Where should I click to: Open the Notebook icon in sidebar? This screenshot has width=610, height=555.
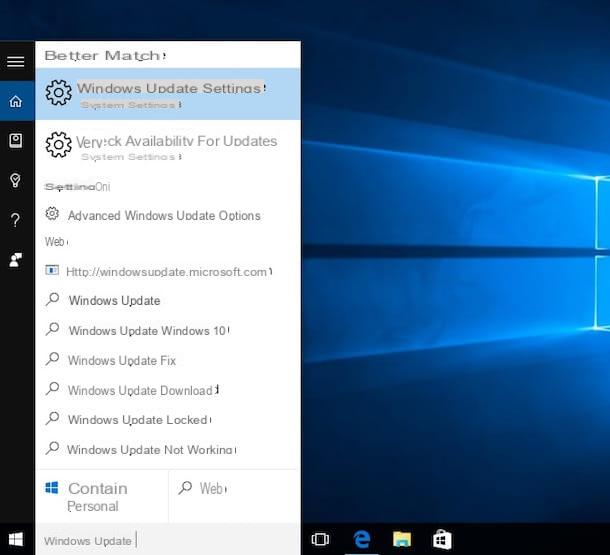(x=16, y=140)
